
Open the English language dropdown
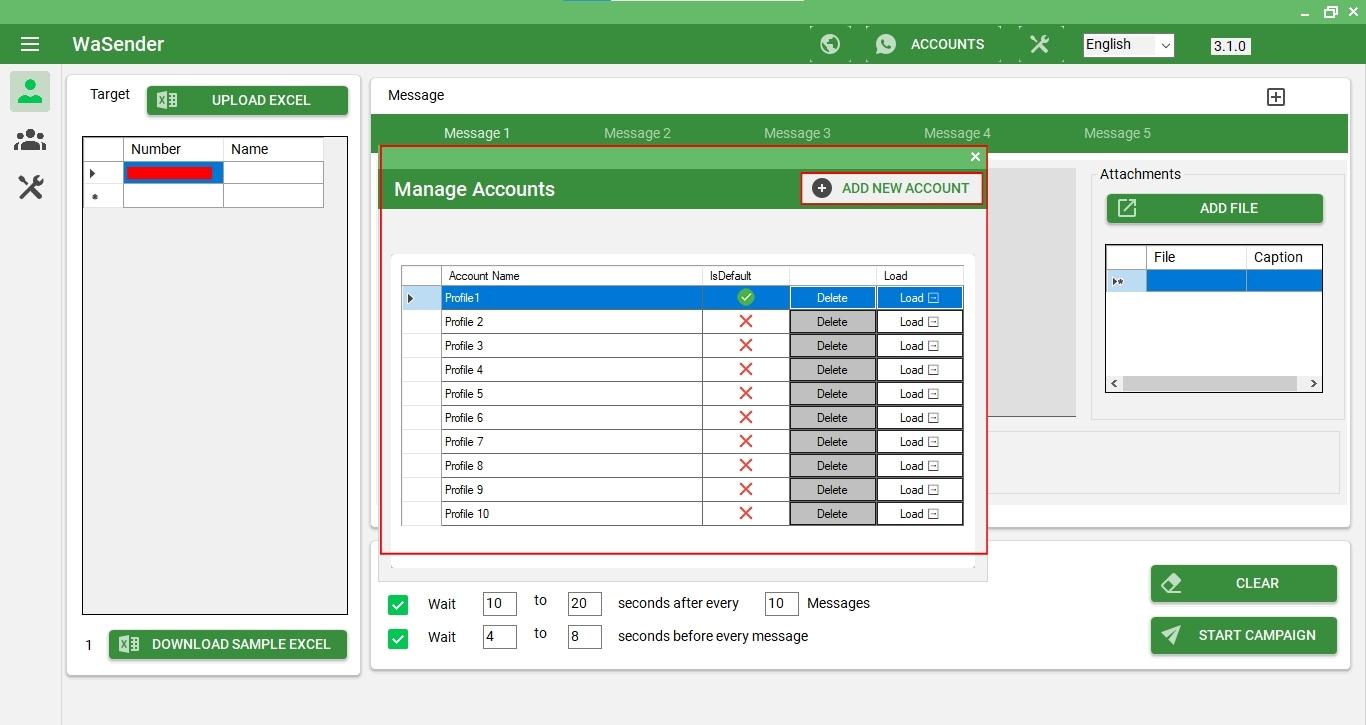[1128, 45]
